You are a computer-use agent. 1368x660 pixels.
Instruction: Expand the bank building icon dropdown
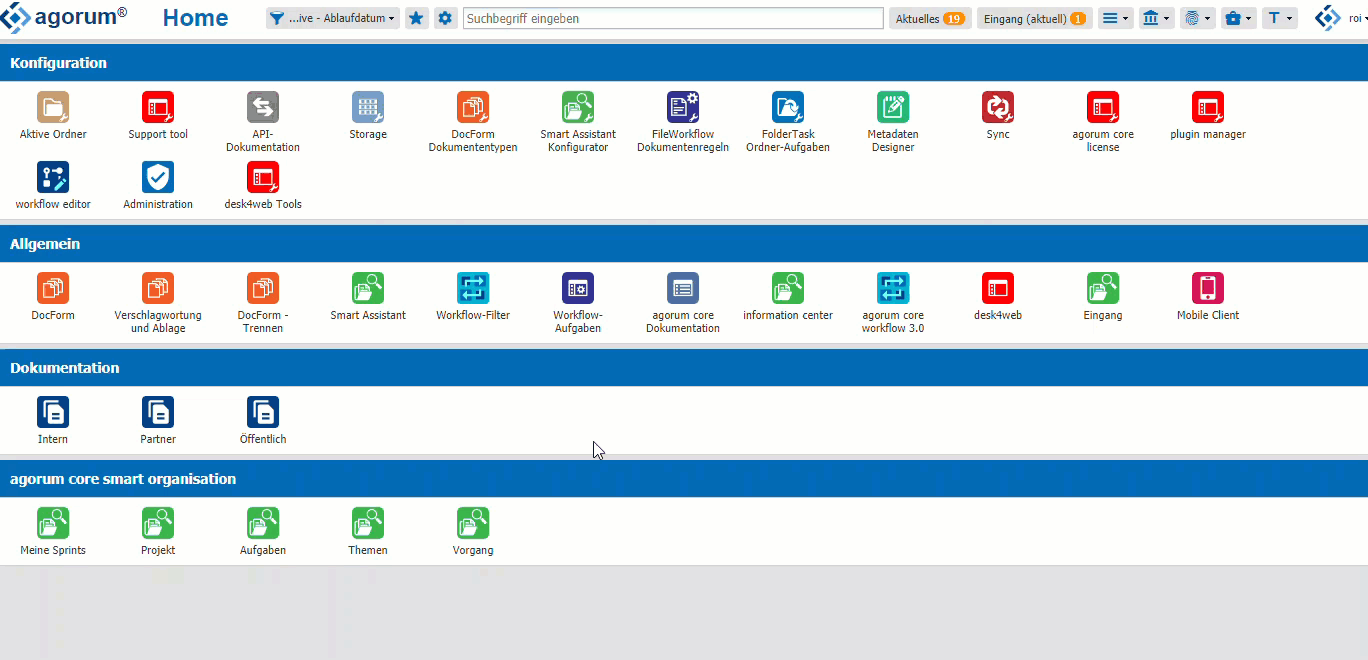1156,18
